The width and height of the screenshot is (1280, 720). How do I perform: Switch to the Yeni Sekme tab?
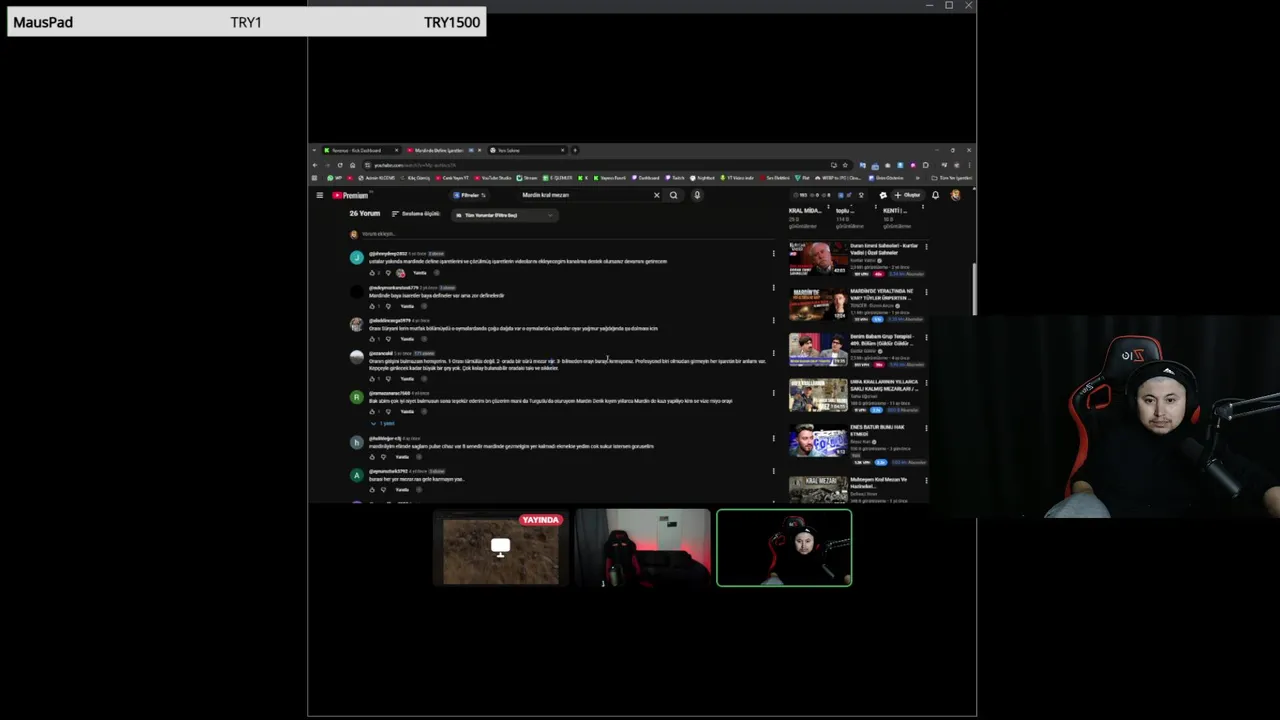pyautogui.click(x=527, y=150)
